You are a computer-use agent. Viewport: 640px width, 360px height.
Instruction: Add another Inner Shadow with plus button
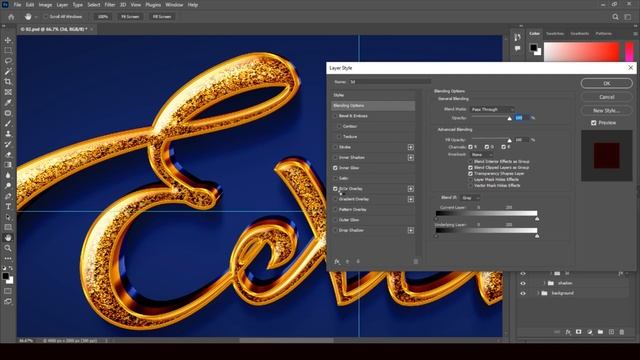(411, 158)
